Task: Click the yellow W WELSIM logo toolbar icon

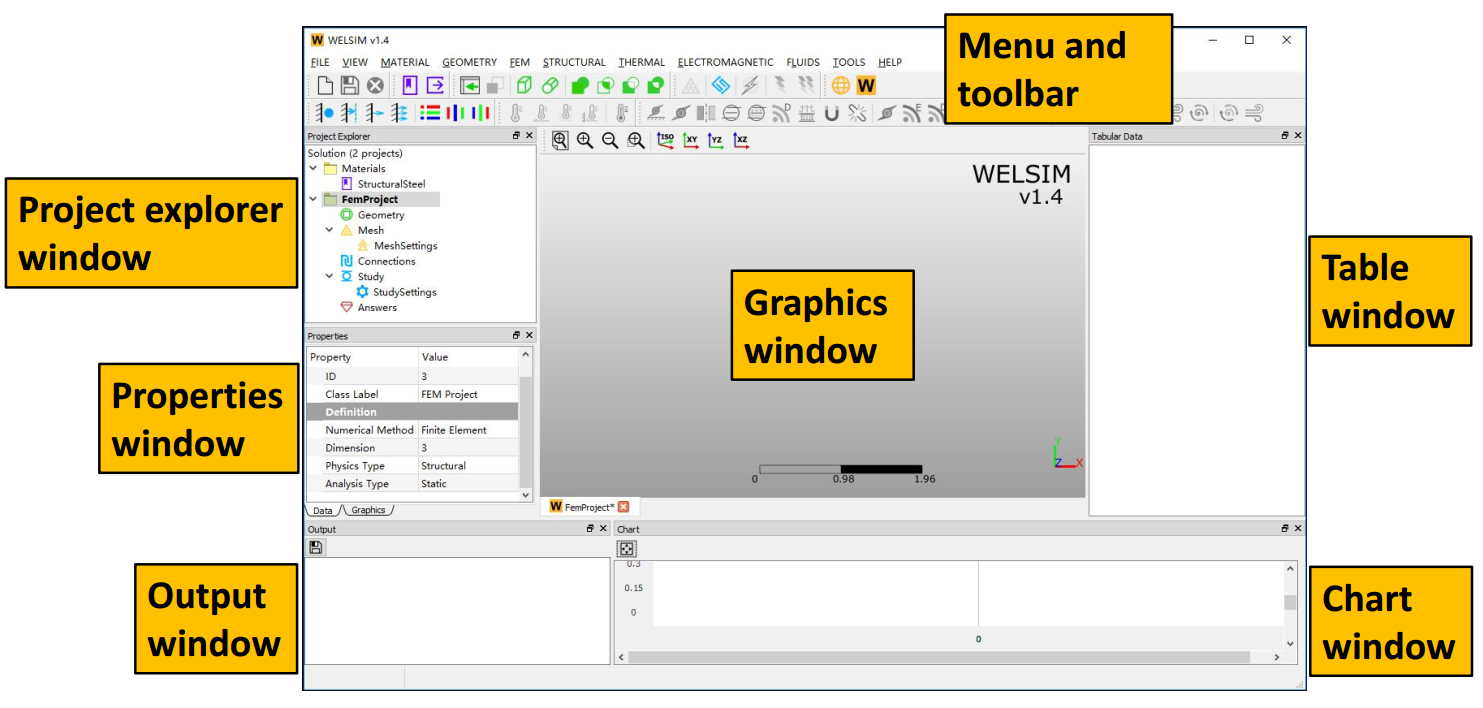Action: point(866,86)
